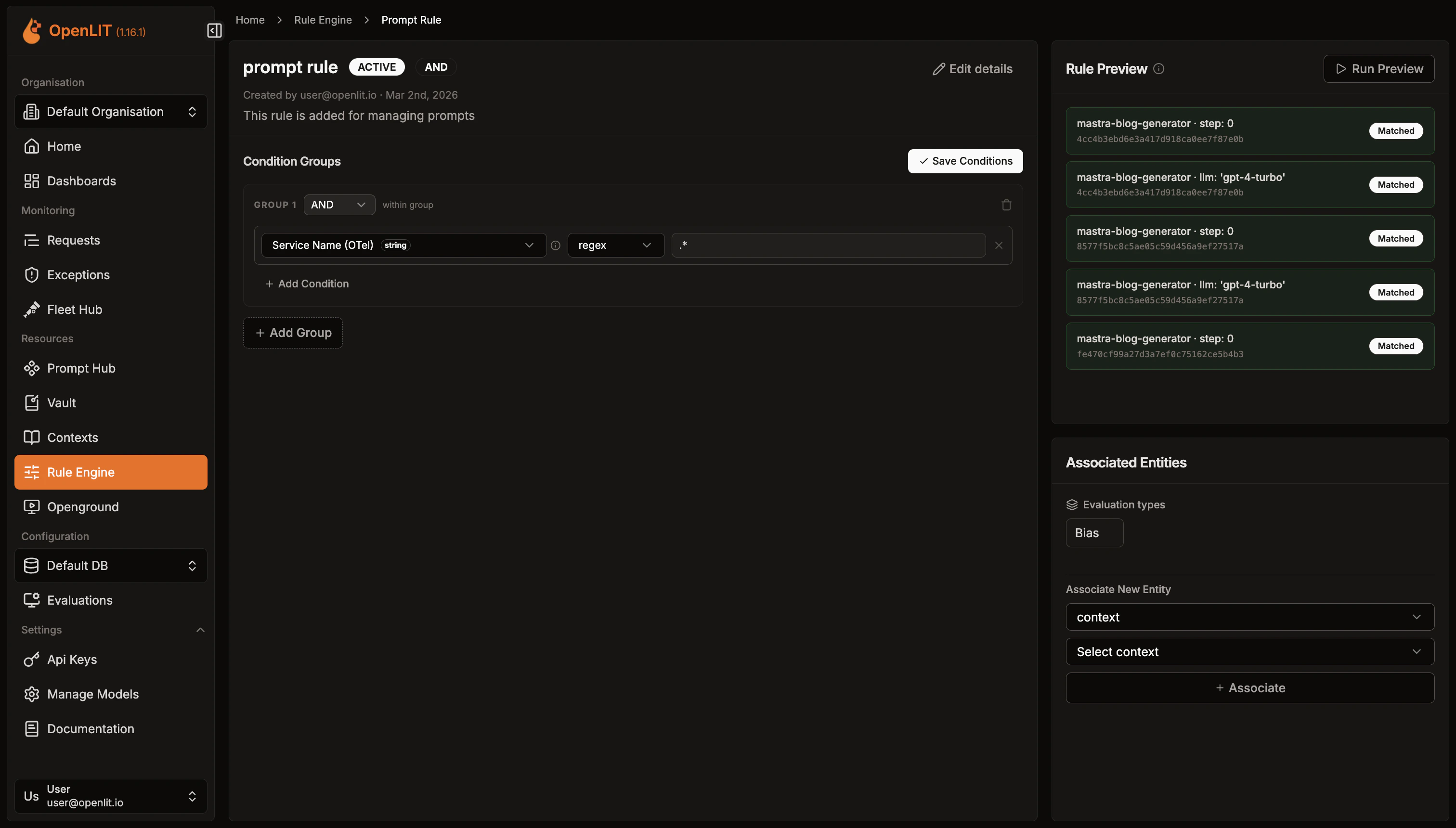
Task: Open Fleet Hub from sidebar
Action: tap(74, 310)
